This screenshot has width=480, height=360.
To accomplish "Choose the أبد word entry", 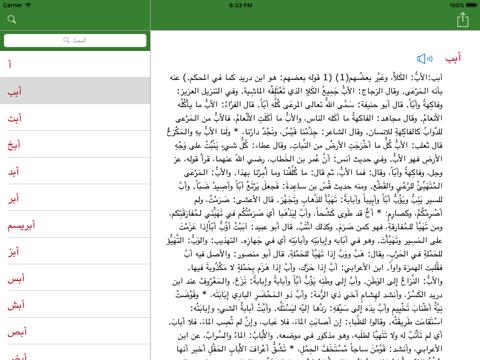I will click(x=75, y=171).
